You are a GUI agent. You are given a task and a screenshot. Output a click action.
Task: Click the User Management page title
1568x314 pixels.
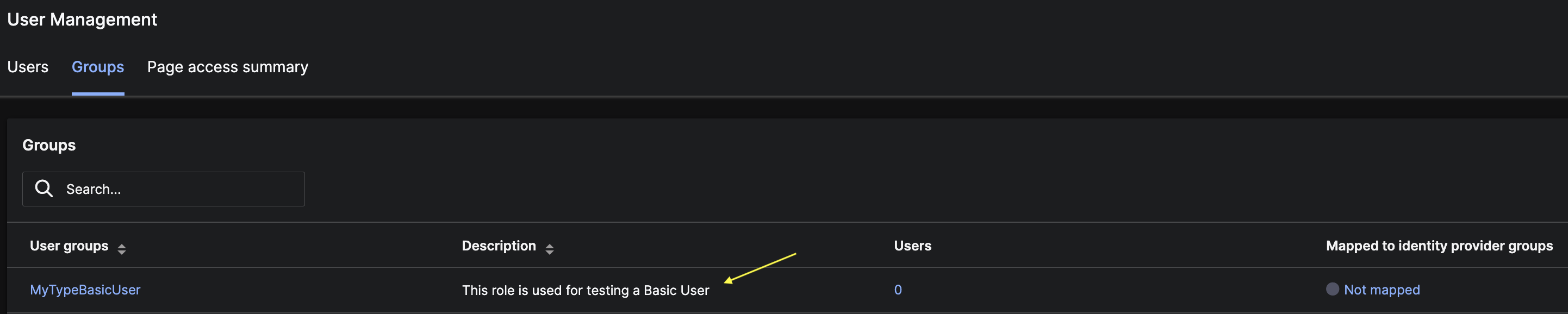point(82,20)
